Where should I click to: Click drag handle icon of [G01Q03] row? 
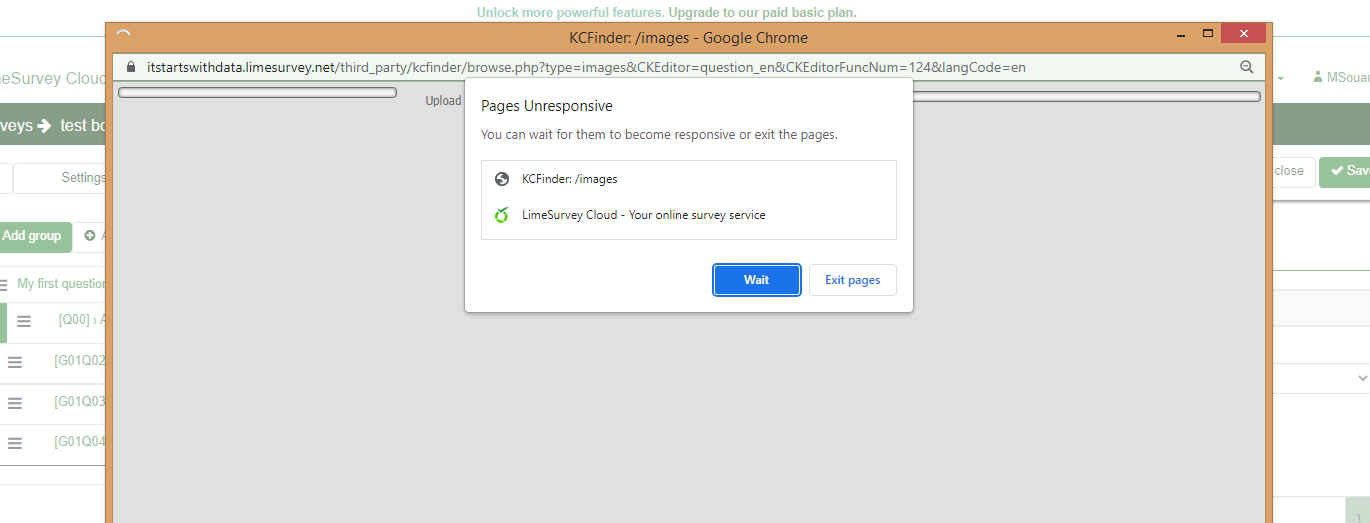coord(15,403)
